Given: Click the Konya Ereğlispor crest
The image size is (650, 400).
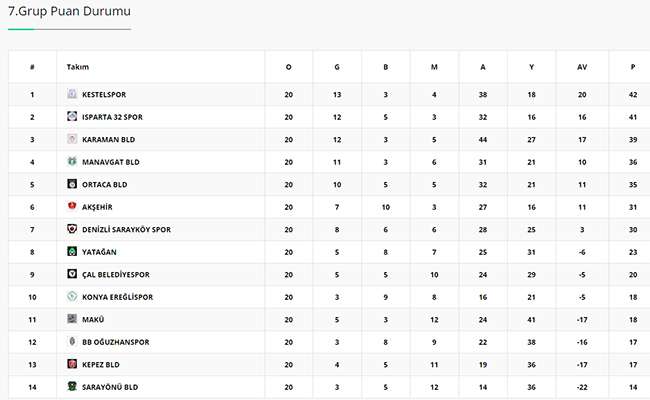Looking at the screenshot, I should [x=72, y=296].
